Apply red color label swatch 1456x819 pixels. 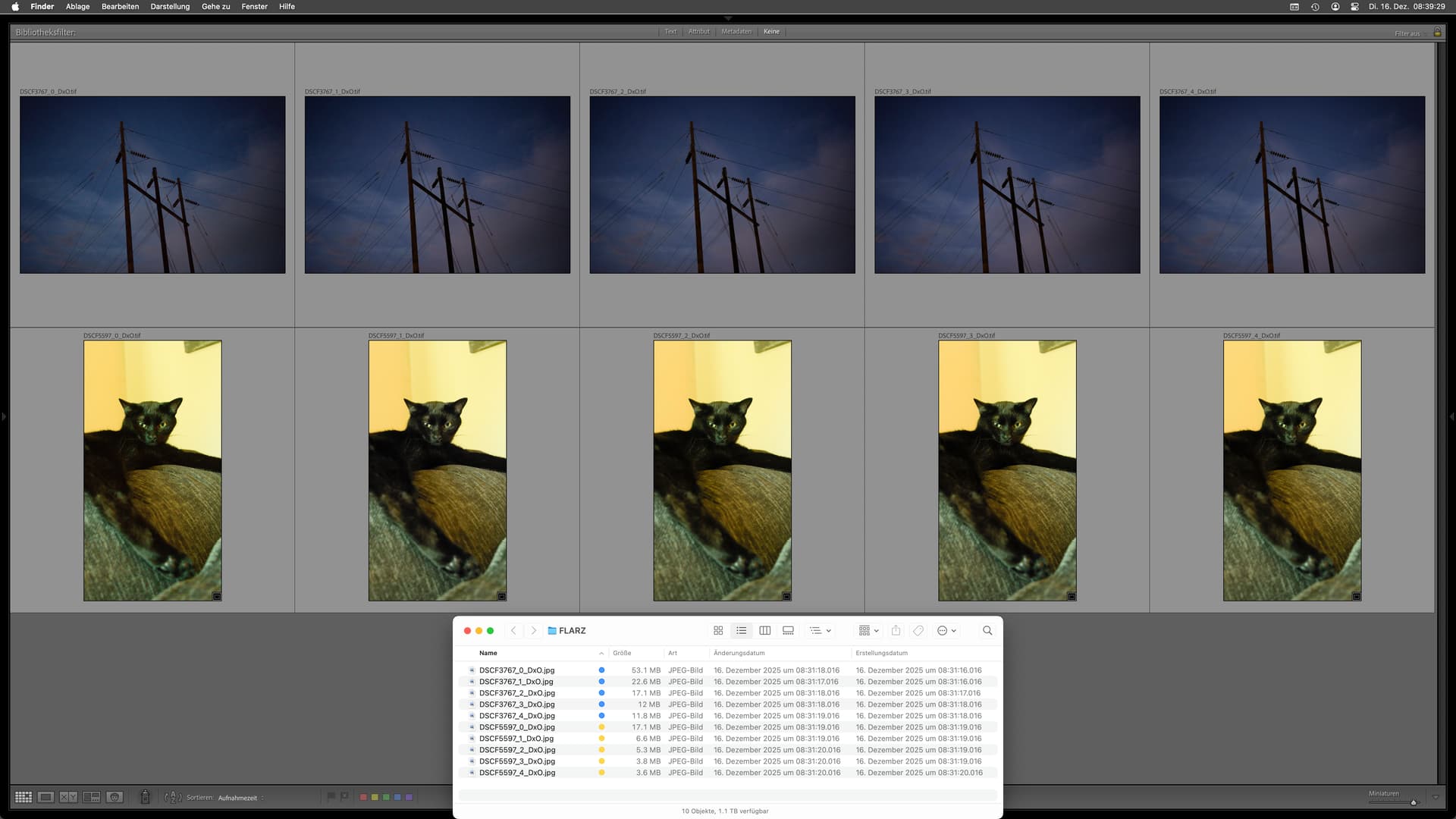click(363, 797)
